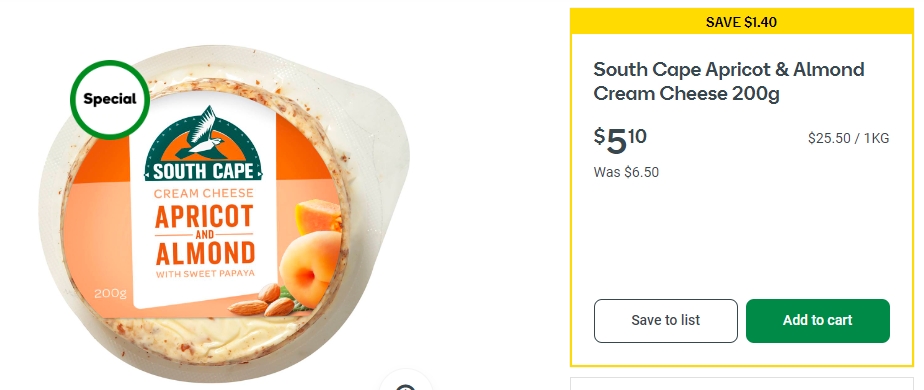
Task: Open the South Cape Apricot & Almond title
Action: click(728, 81)
